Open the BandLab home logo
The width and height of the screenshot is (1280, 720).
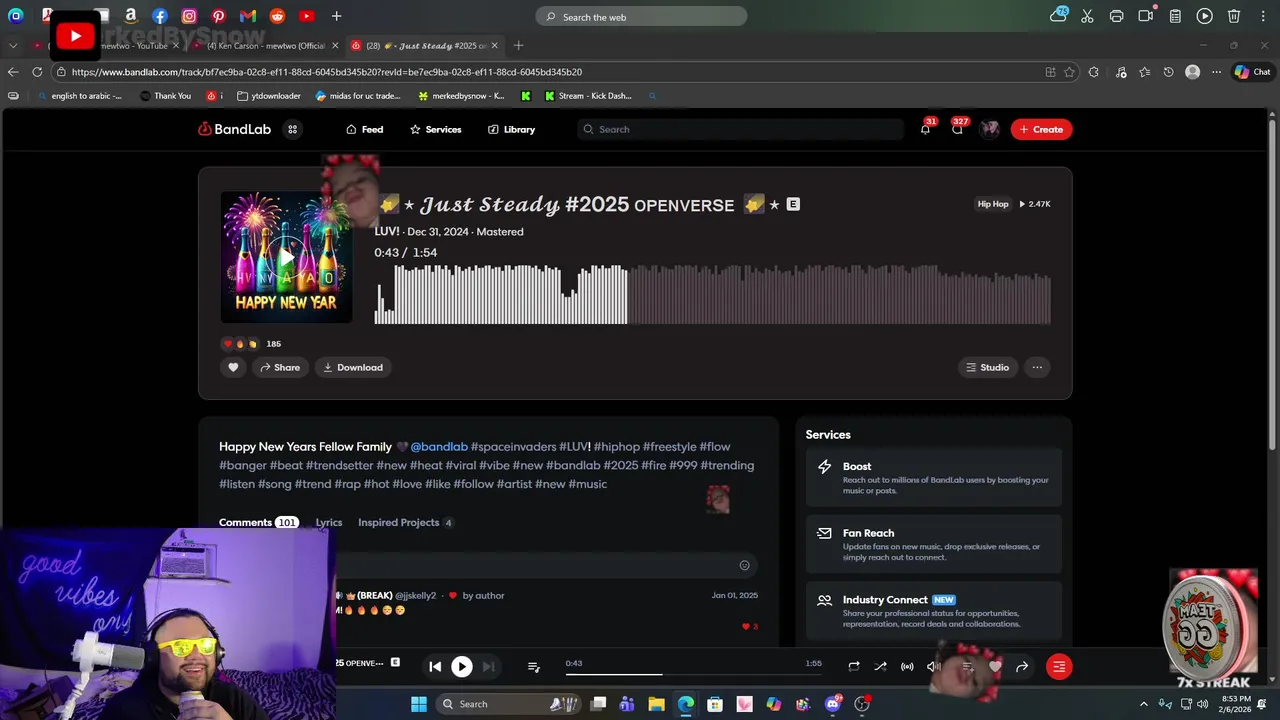(234, 129)
